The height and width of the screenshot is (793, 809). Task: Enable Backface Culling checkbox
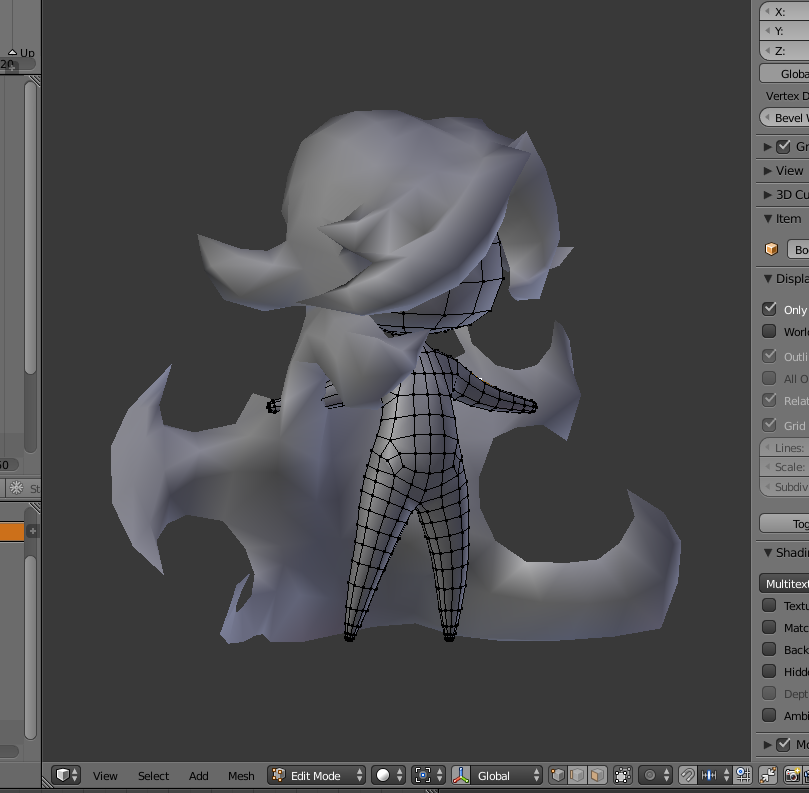769,649
